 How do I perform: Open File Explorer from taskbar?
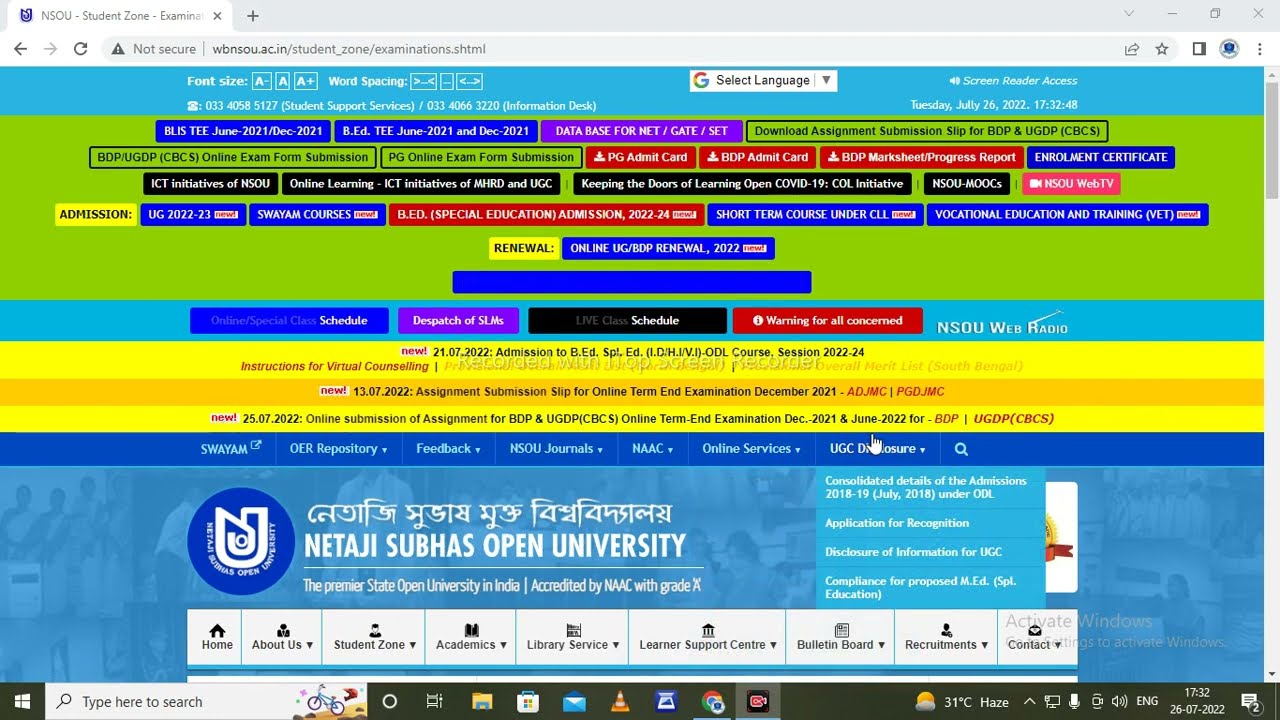482,701
